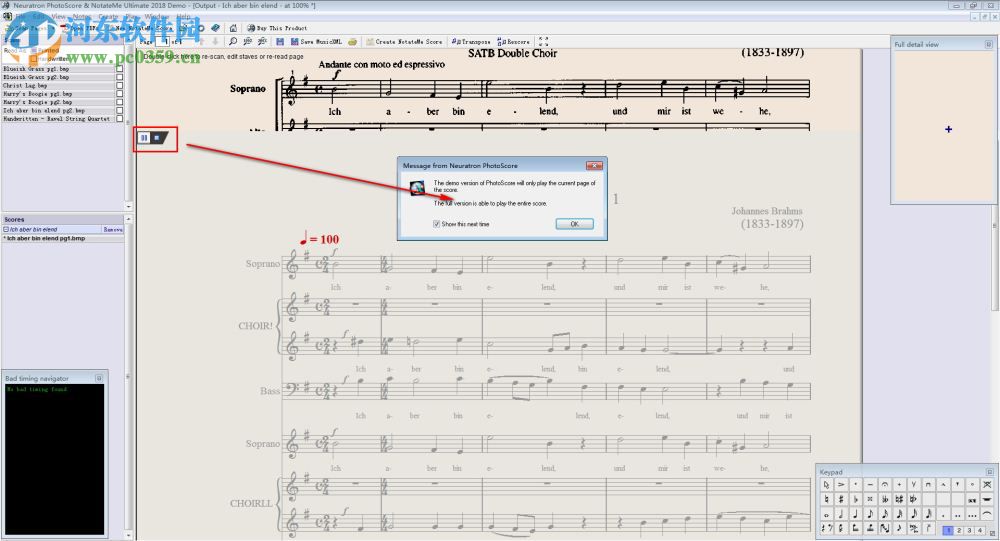1000x541 pixels.
Task: Switch to Keypad layout 3
Action: (x=969, y=530)
